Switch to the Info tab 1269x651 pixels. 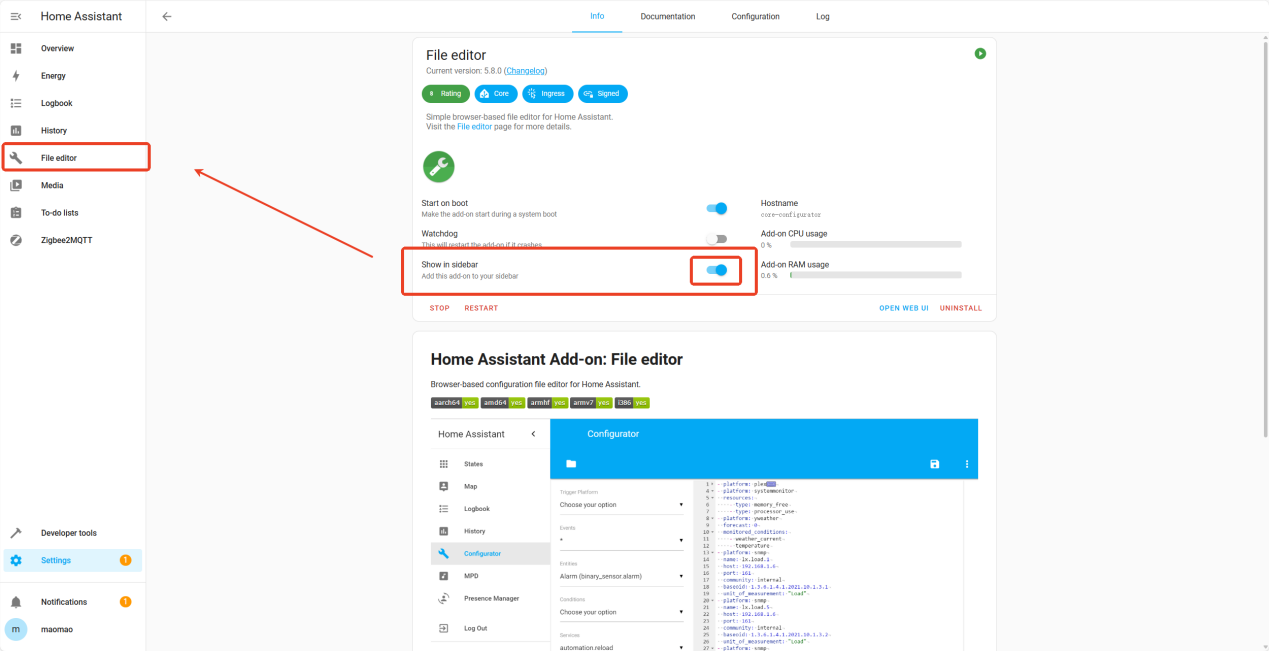(597, 16)
